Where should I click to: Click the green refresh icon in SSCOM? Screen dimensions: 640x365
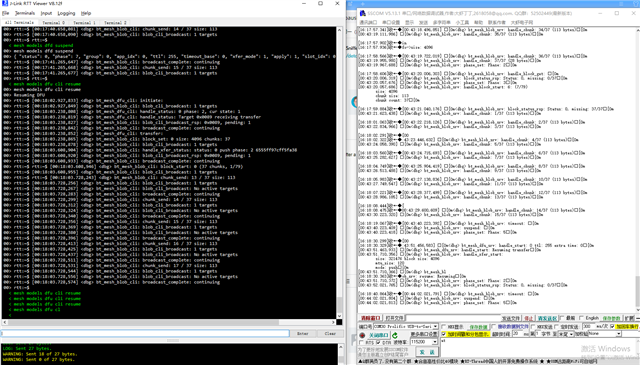point(395,335)
